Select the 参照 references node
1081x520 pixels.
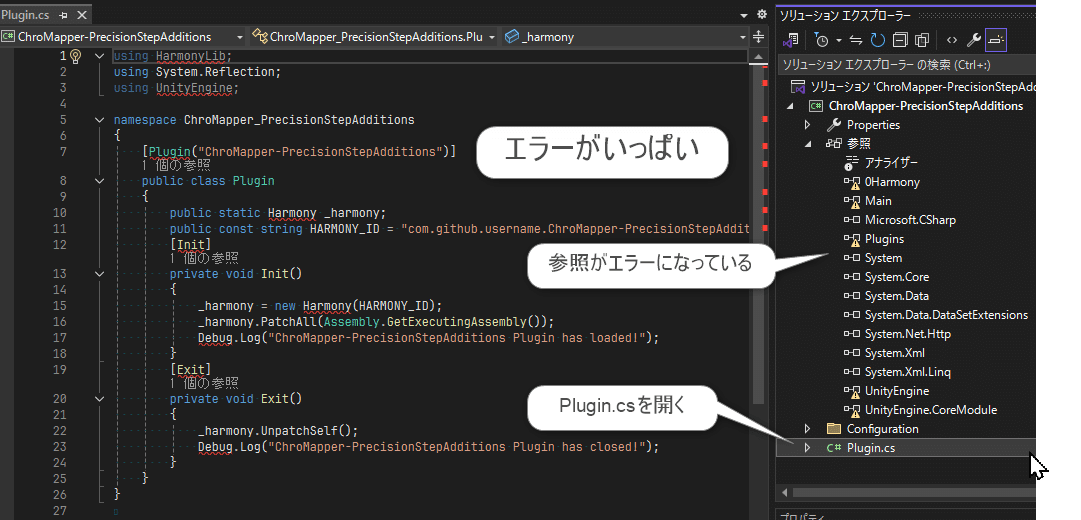point(858,144)
